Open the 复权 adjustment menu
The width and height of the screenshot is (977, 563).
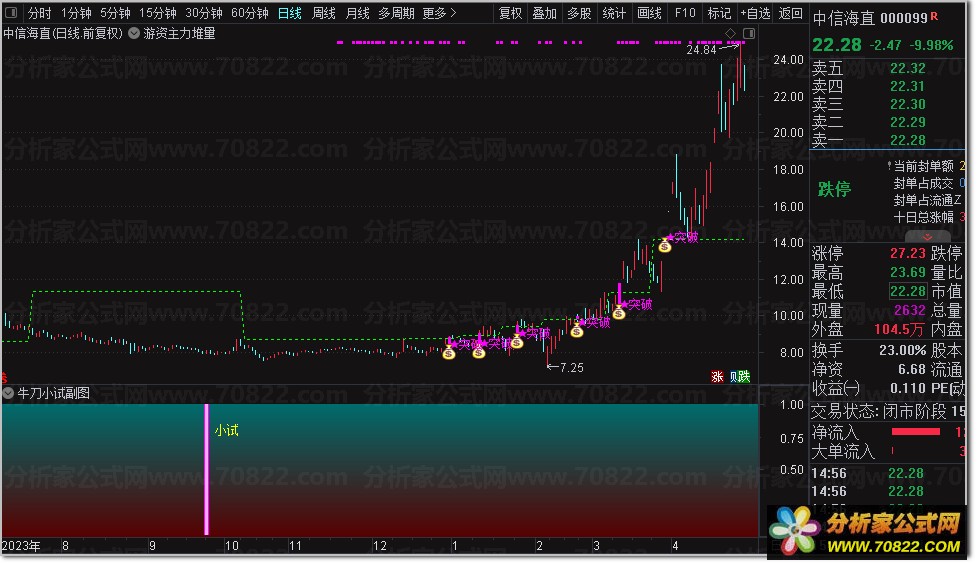510,13
